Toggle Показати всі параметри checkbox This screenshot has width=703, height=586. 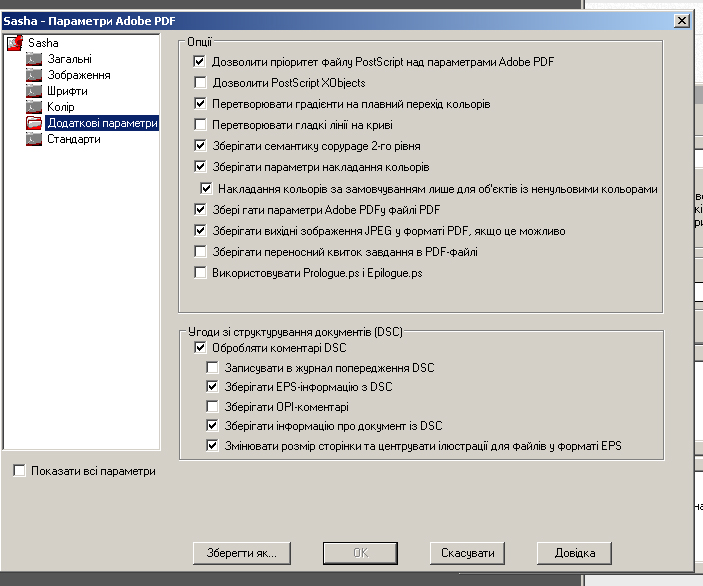(x=20, y=471)
